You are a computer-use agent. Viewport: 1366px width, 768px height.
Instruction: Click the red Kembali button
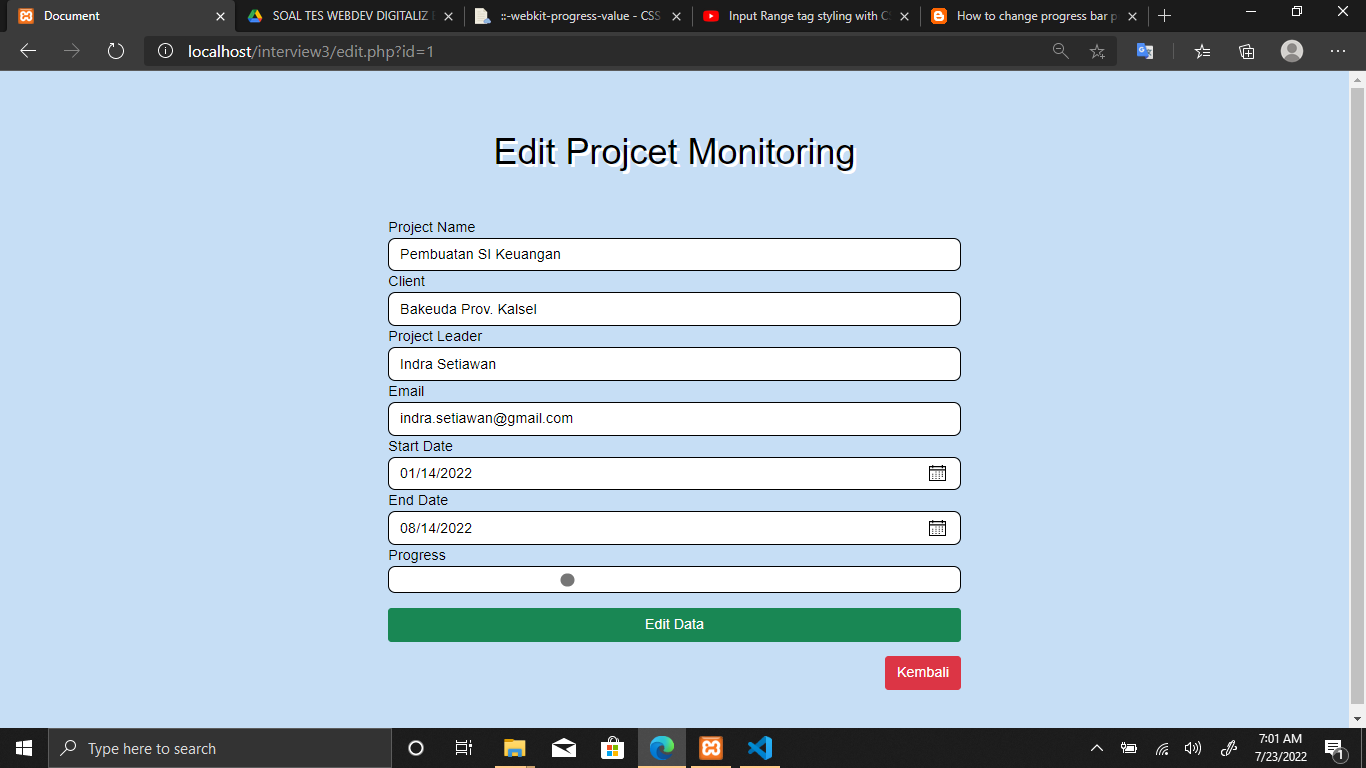pyautogui.click(x=923, y=673)
